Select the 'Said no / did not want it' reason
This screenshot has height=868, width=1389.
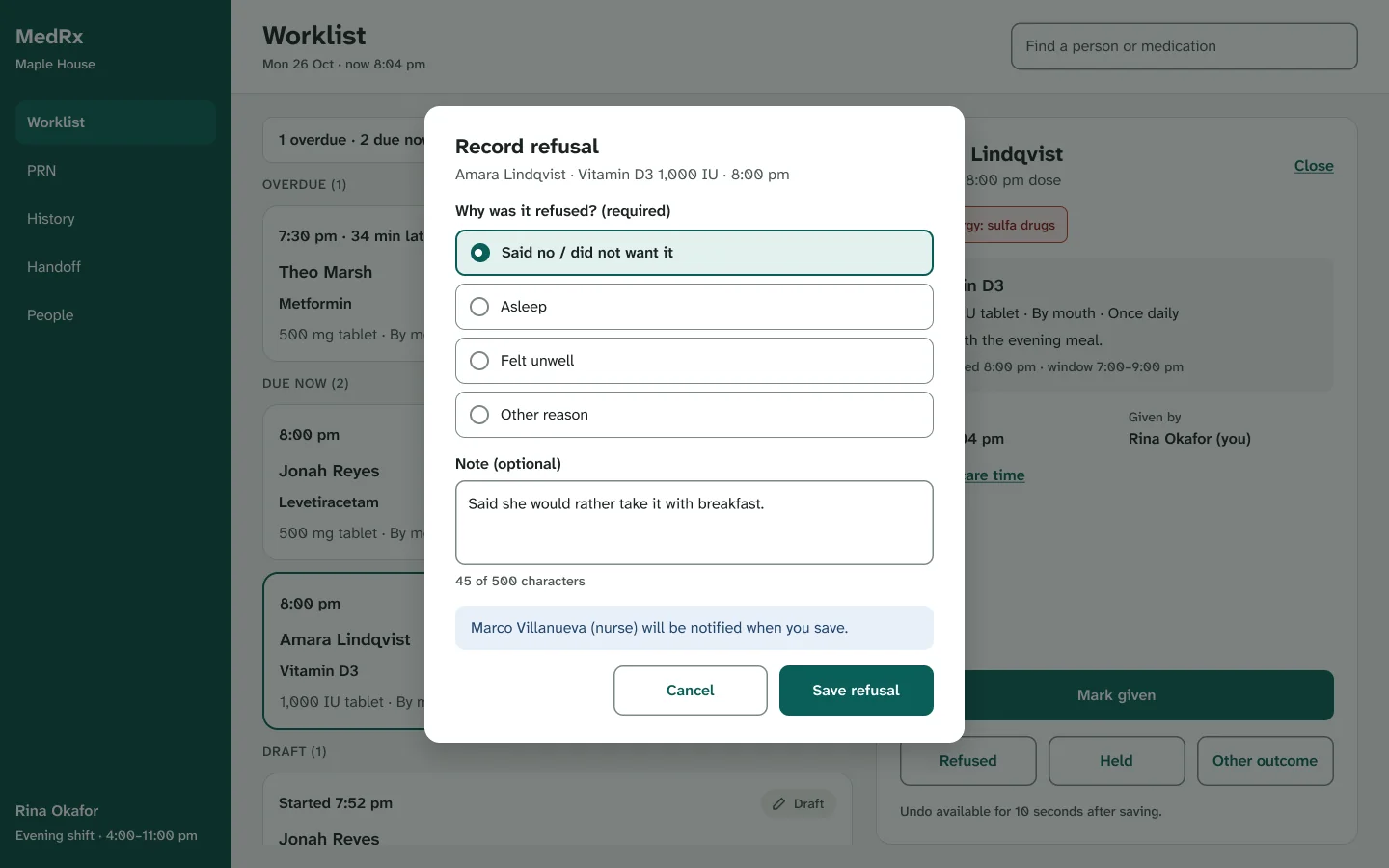[694, 253]
